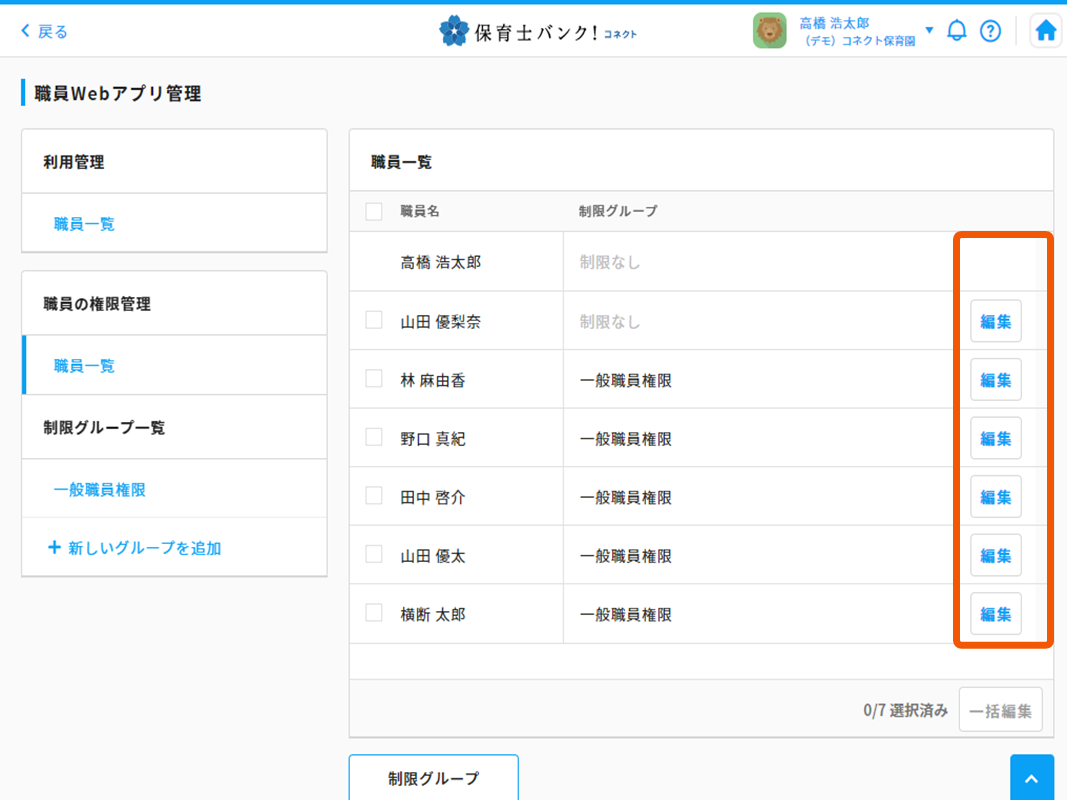This screenshot has width=1067, height=800.
Task: Select 職員一覧 under 職員の権限管理
Action: point(84,366)
